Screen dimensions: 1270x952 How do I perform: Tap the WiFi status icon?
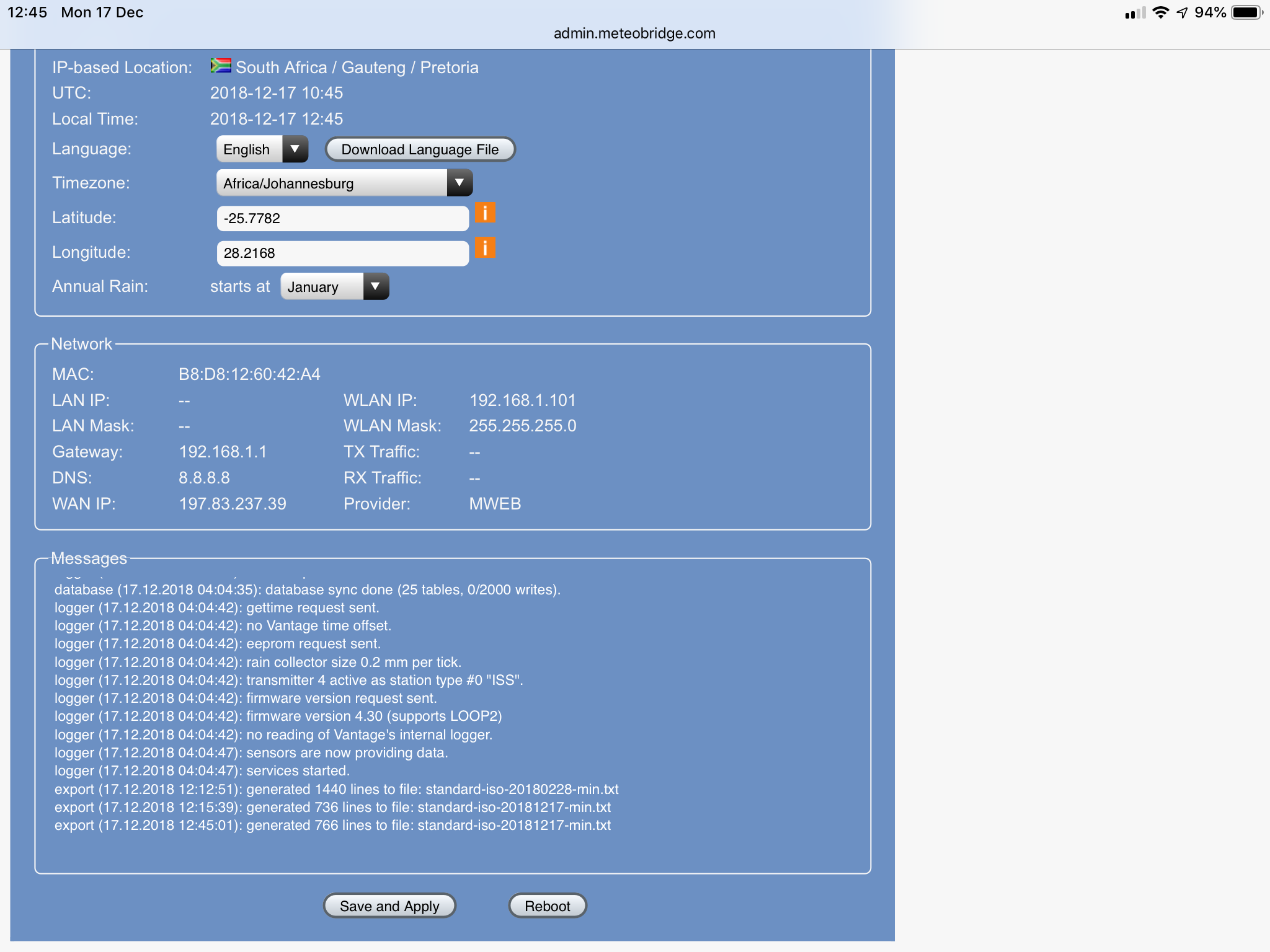1160,12
